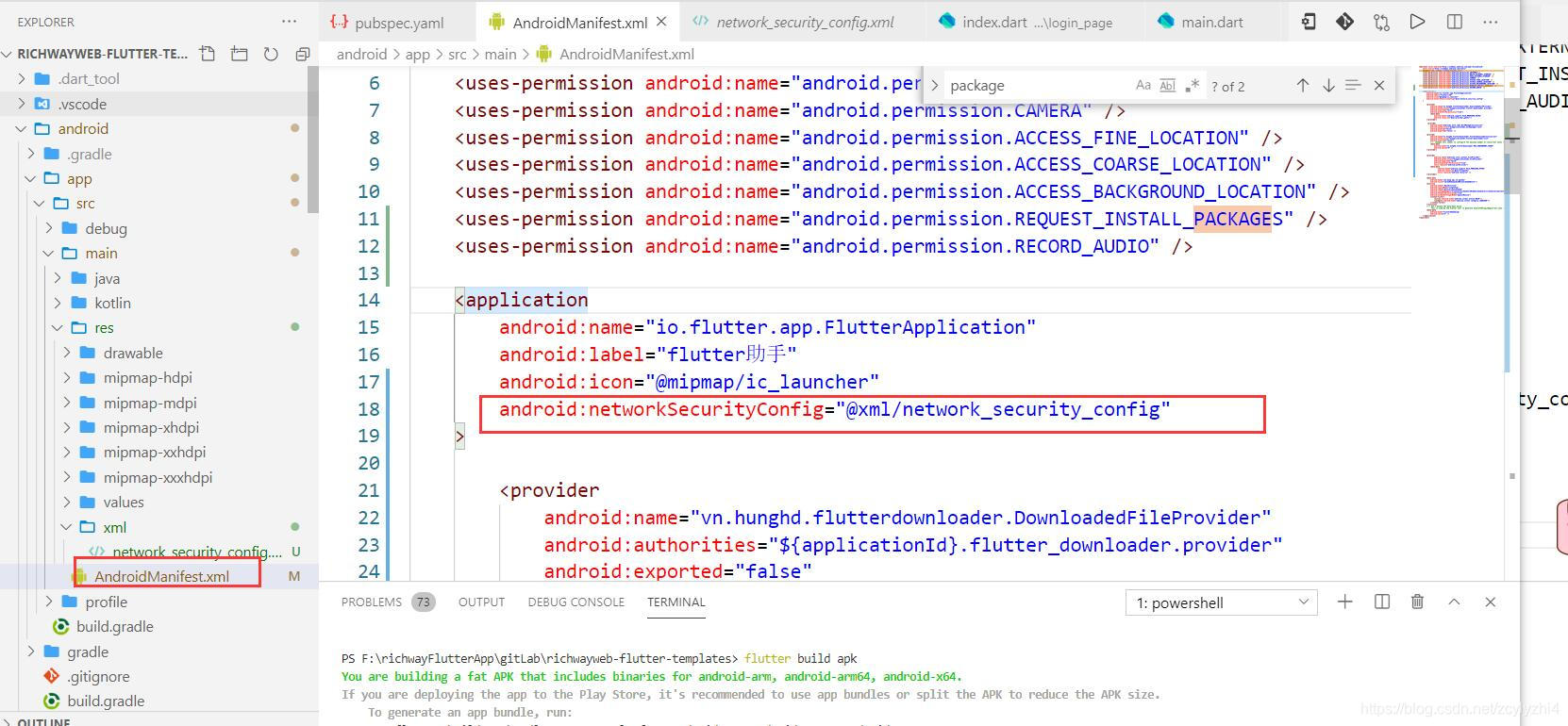The height and width of the screenshot is (726, 1568).
Task: Toggle Find in Selection option
Action: [1353, 85]
